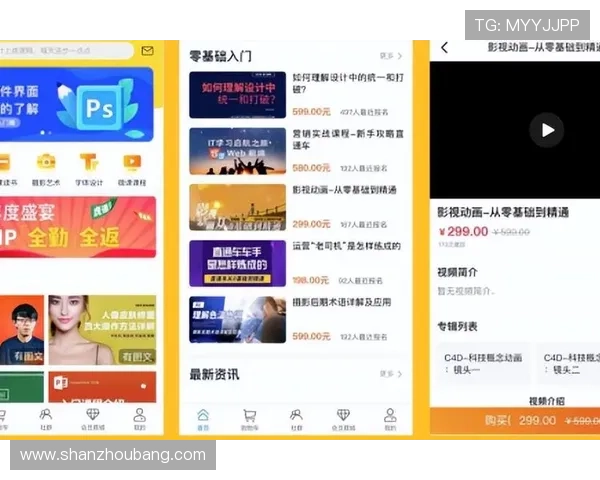
Task: Open the 我的 profile icon in middle screen
Action: (389, 416)
